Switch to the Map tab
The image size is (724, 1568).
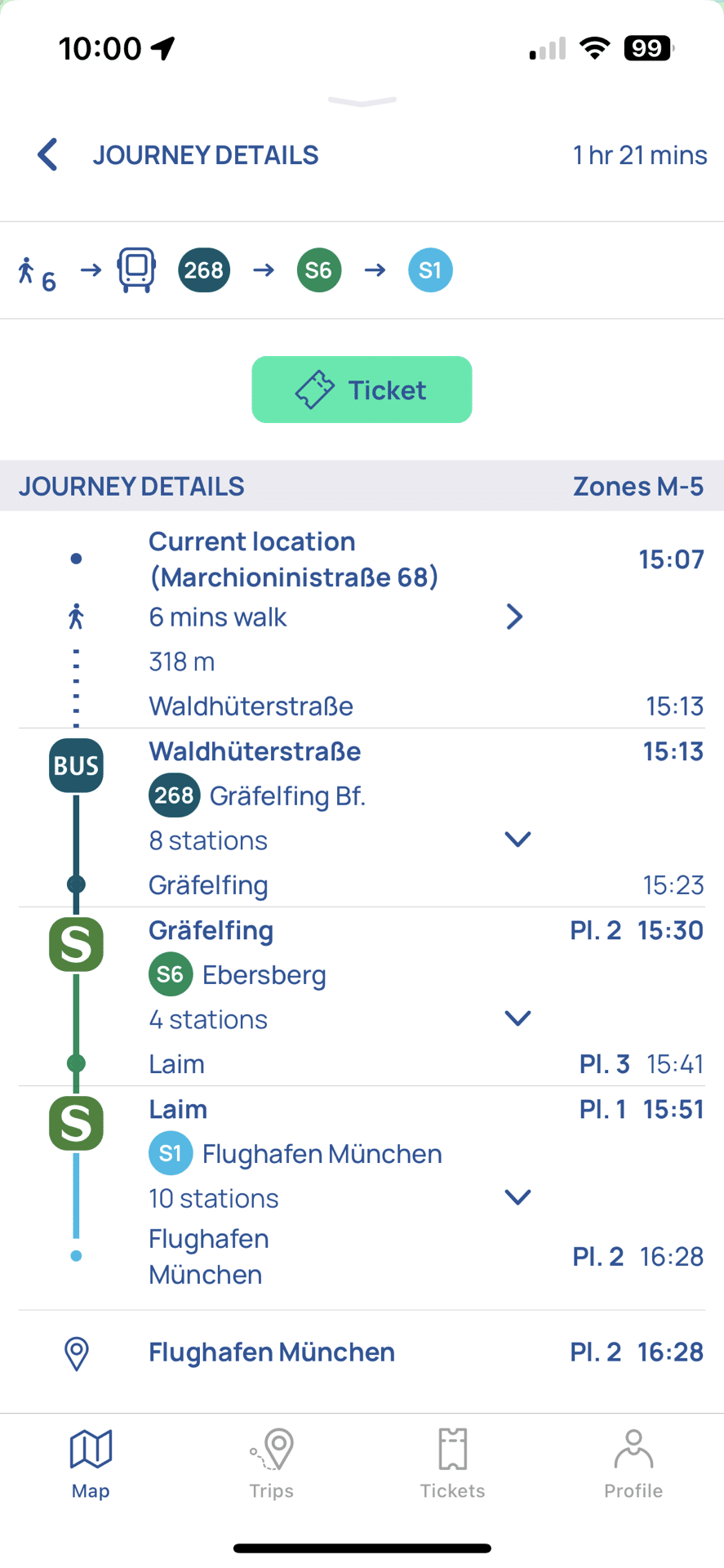[91, 1463]
